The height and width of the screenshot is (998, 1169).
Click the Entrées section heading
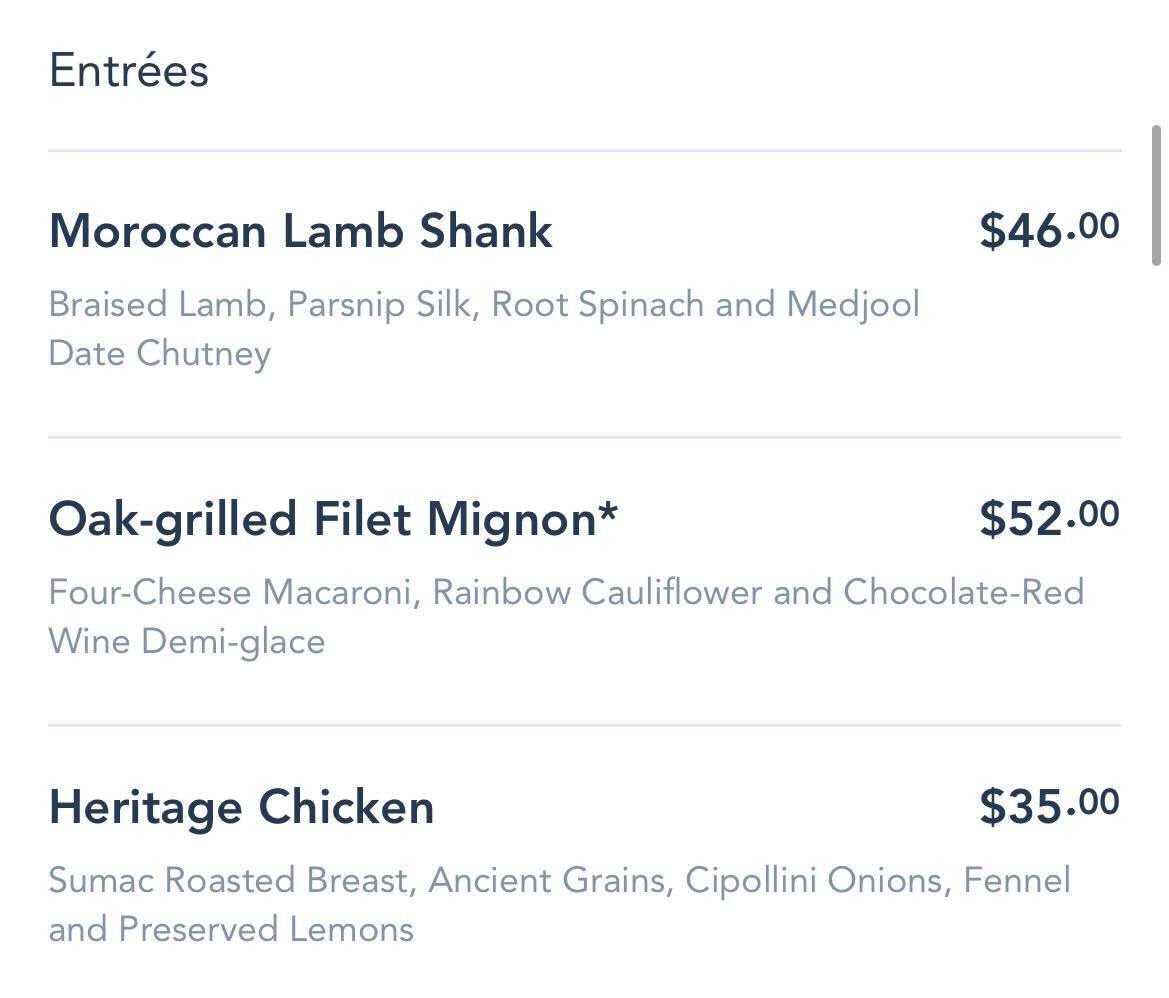[x=129, y=72]
